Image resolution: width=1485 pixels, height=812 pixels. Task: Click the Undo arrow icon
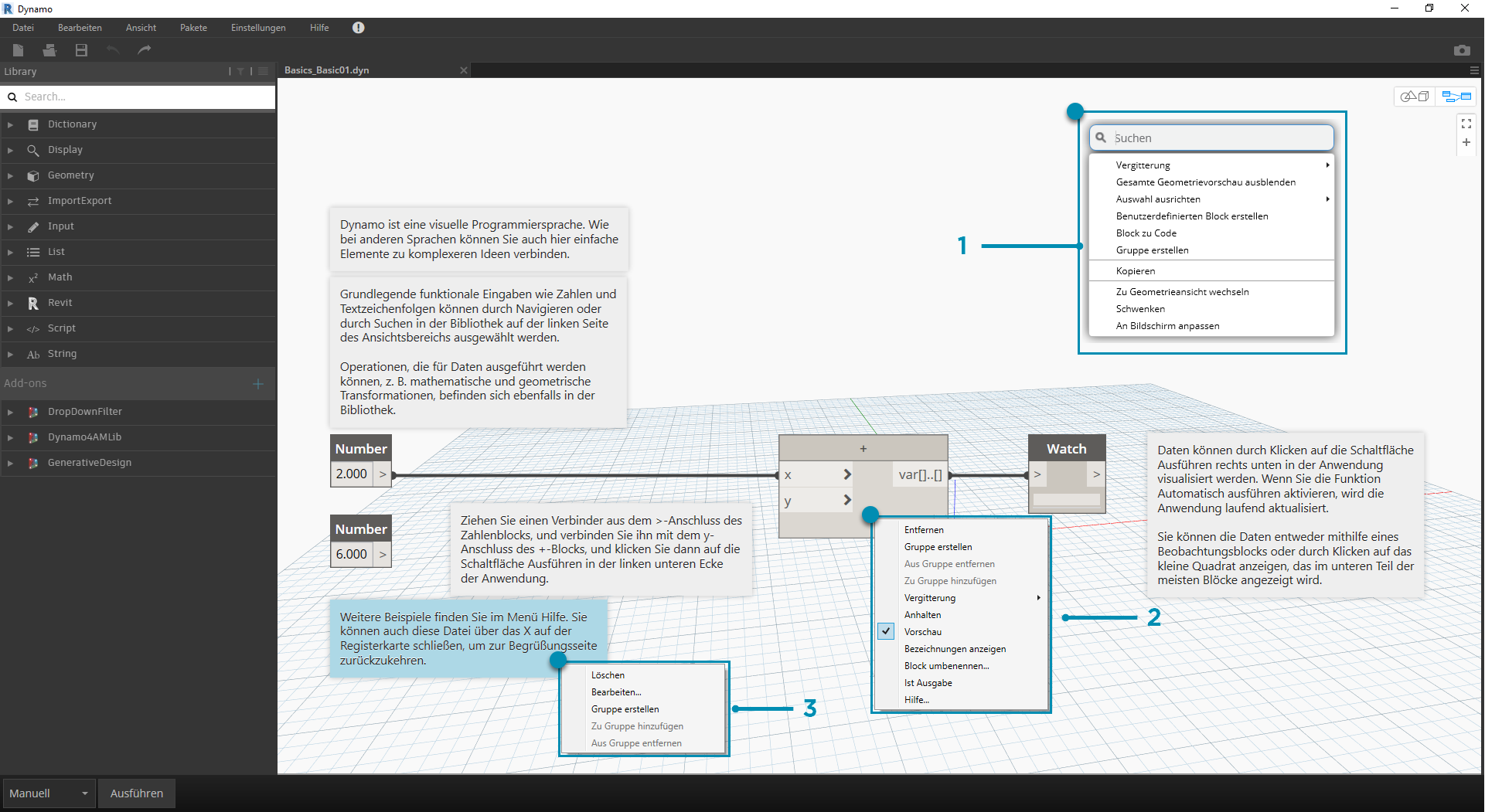113,50
